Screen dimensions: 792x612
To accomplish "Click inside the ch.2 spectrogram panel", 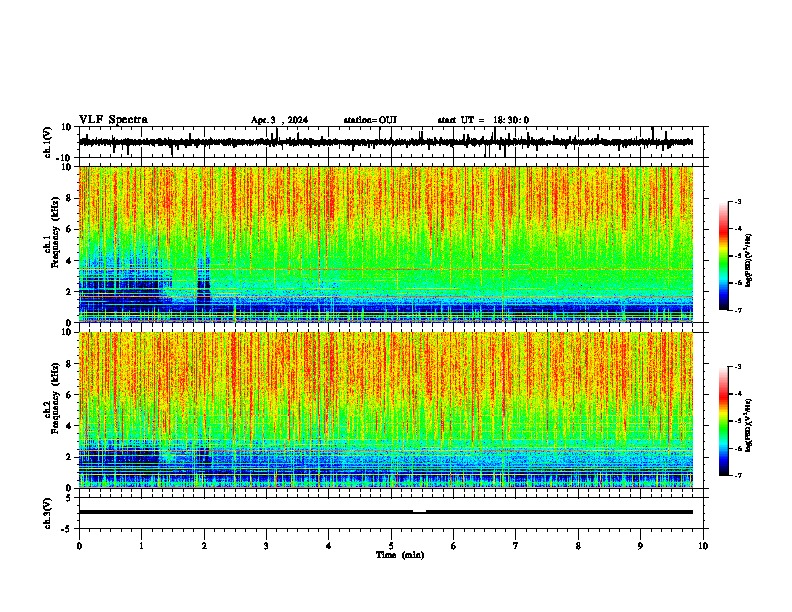I will (x=386, y=410).
